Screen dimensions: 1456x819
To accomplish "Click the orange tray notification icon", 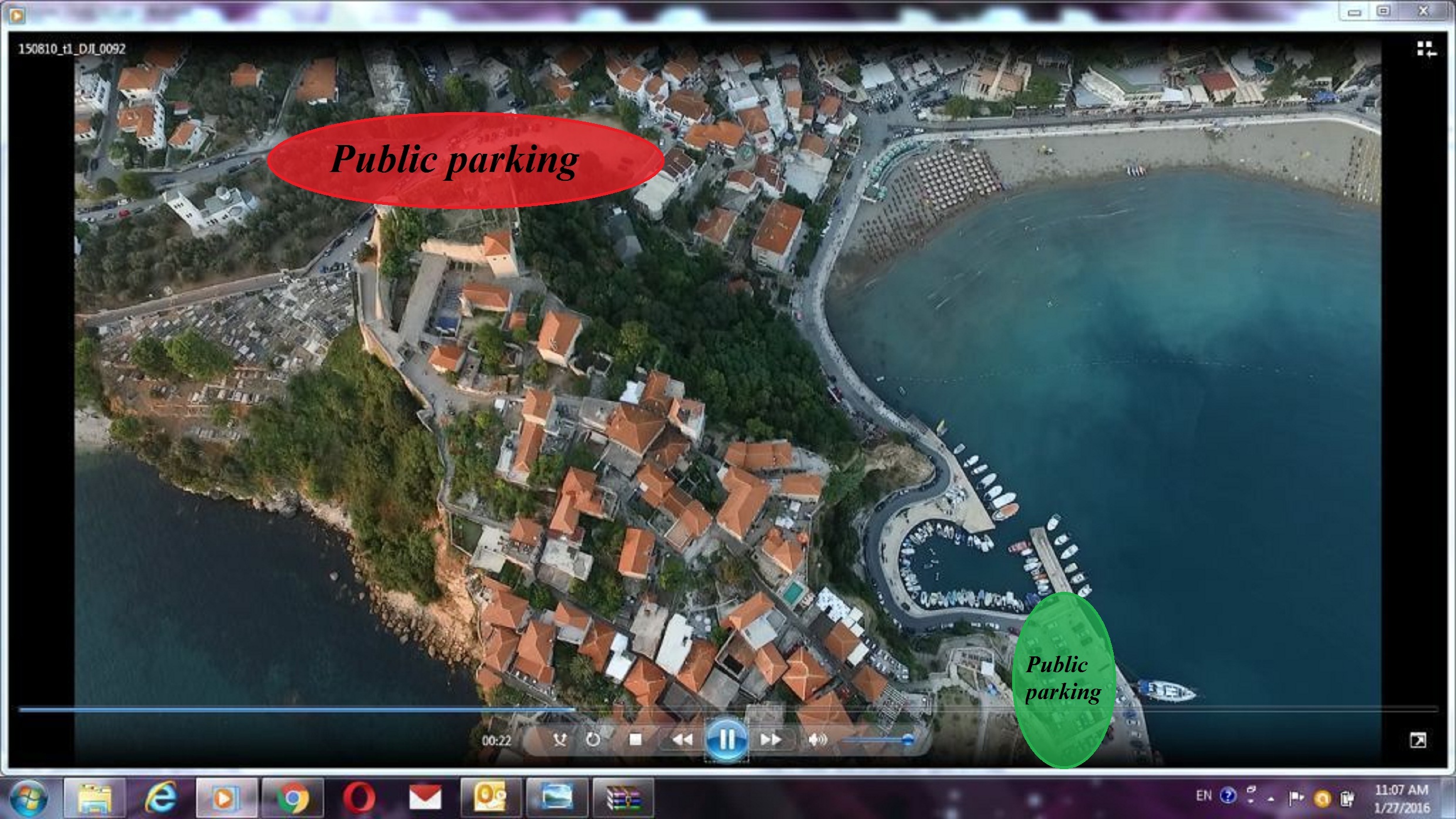I will tap(1322, 798).
